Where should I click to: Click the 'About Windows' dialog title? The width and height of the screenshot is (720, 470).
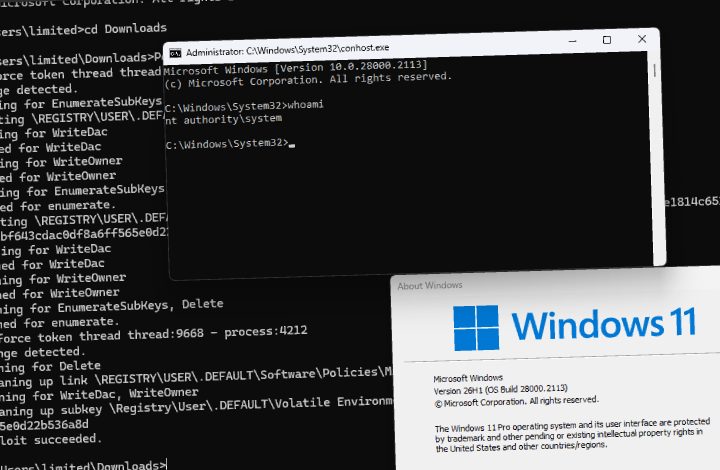(x=430, y=285)
